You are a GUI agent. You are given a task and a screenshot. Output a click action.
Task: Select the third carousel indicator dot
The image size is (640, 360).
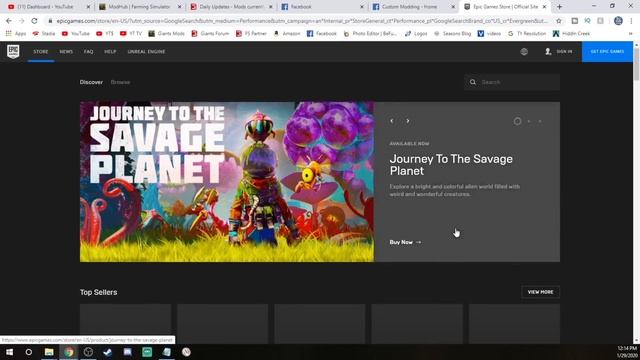(x=540, y=121)
